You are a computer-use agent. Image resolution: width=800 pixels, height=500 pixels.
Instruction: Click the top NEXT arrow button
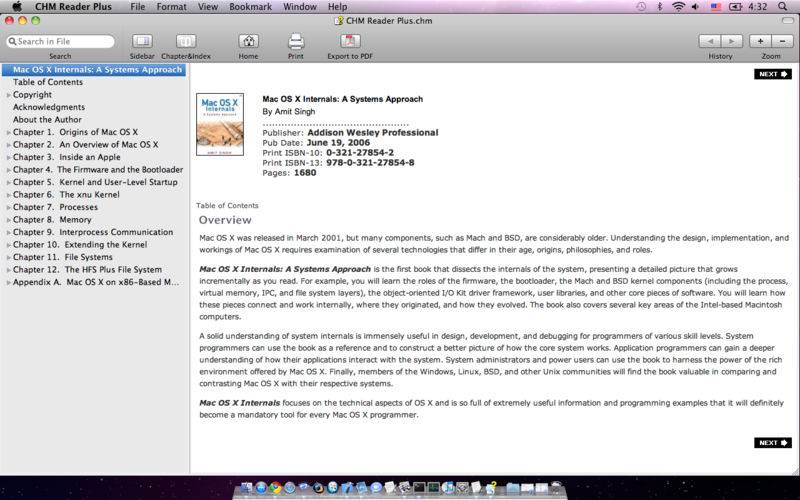773,74
